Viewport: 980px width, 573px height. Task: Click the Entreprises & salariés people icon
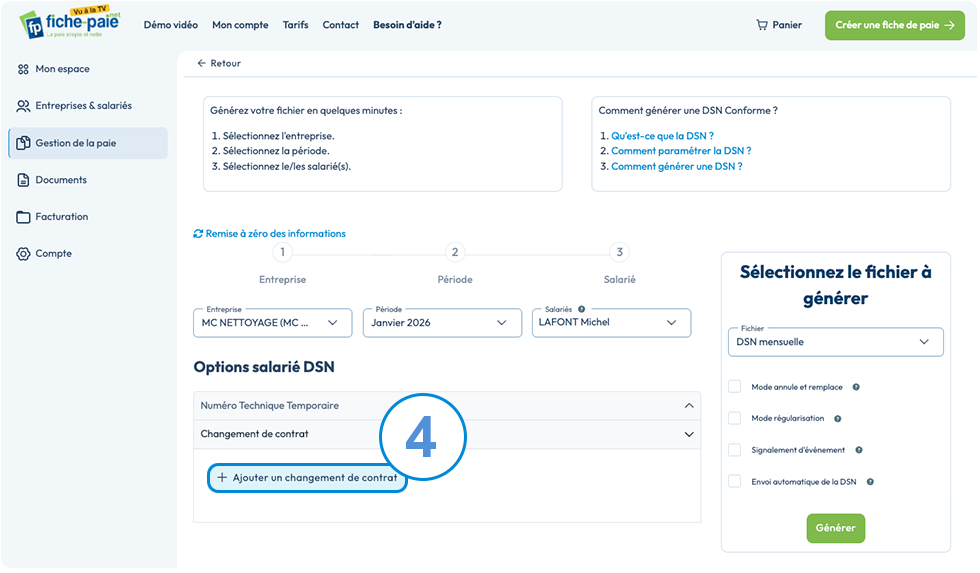23,106
